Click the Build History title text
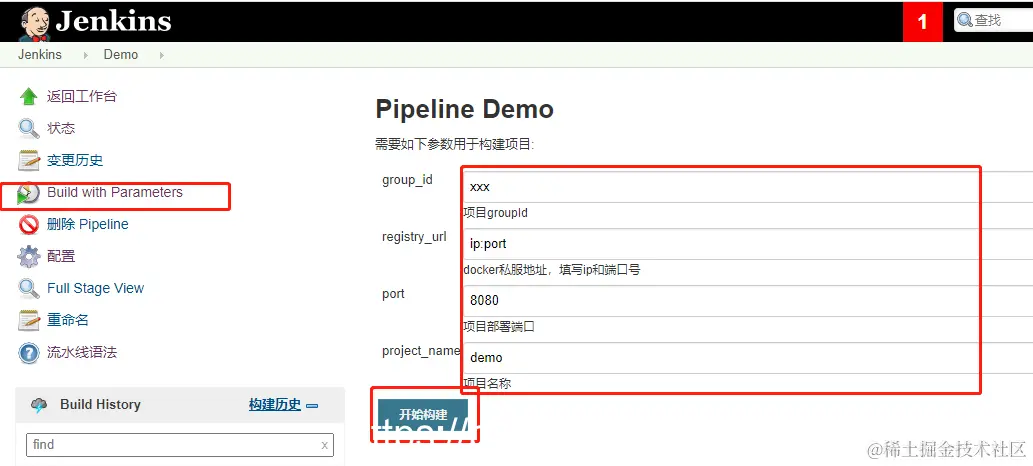The height and width of the screenshot is (466, 1033). click(100, 405)
